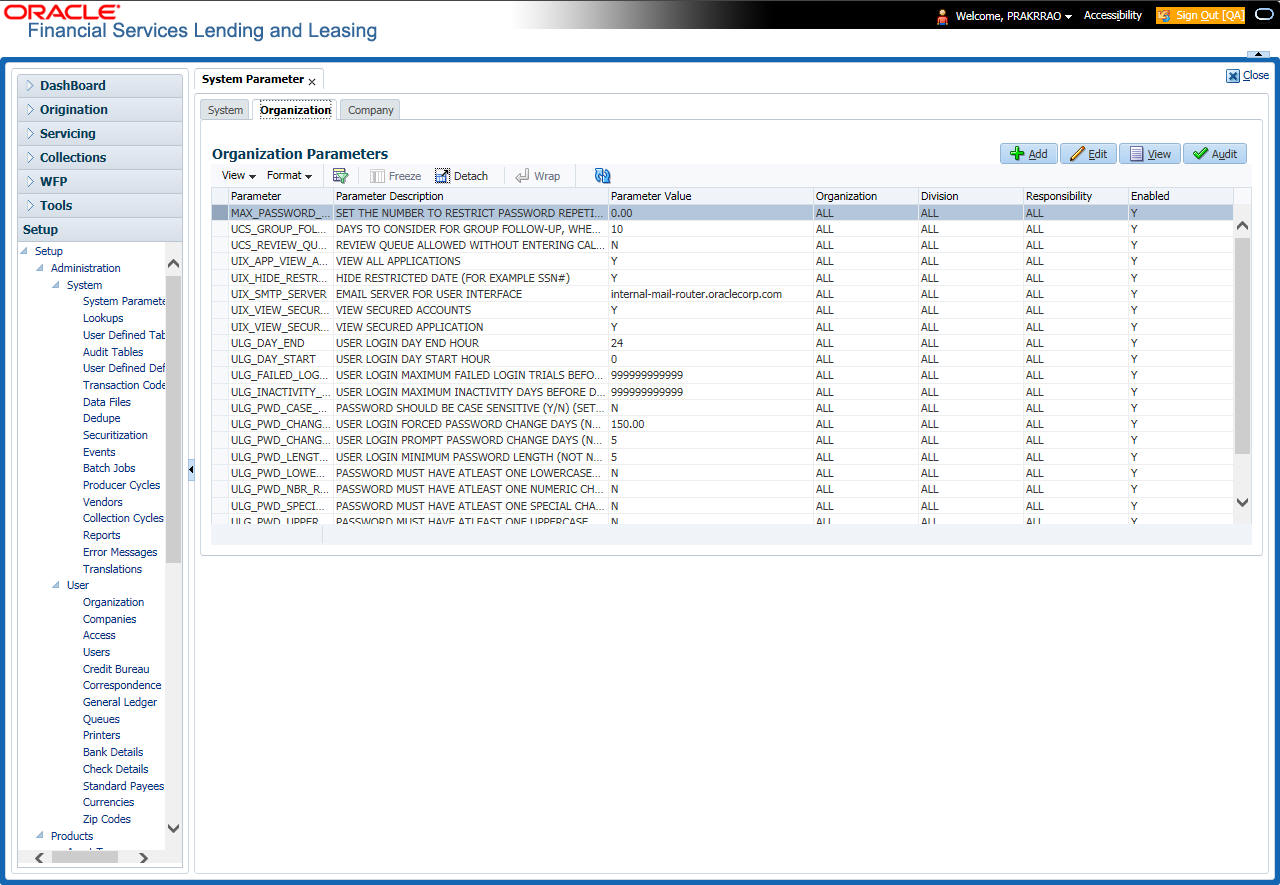1280x885 pixels.
Task: Switch to the Company tab
Action: 370,110
